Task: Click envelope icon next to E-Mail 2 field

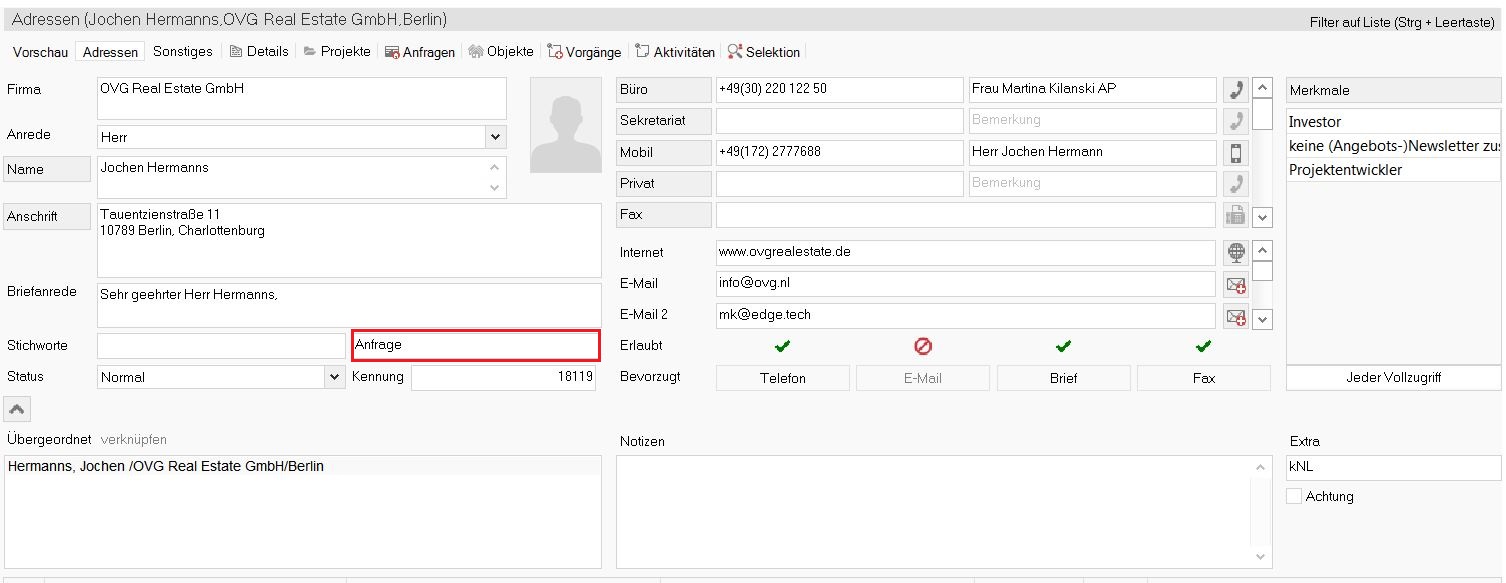Action: click(1236, 316)
